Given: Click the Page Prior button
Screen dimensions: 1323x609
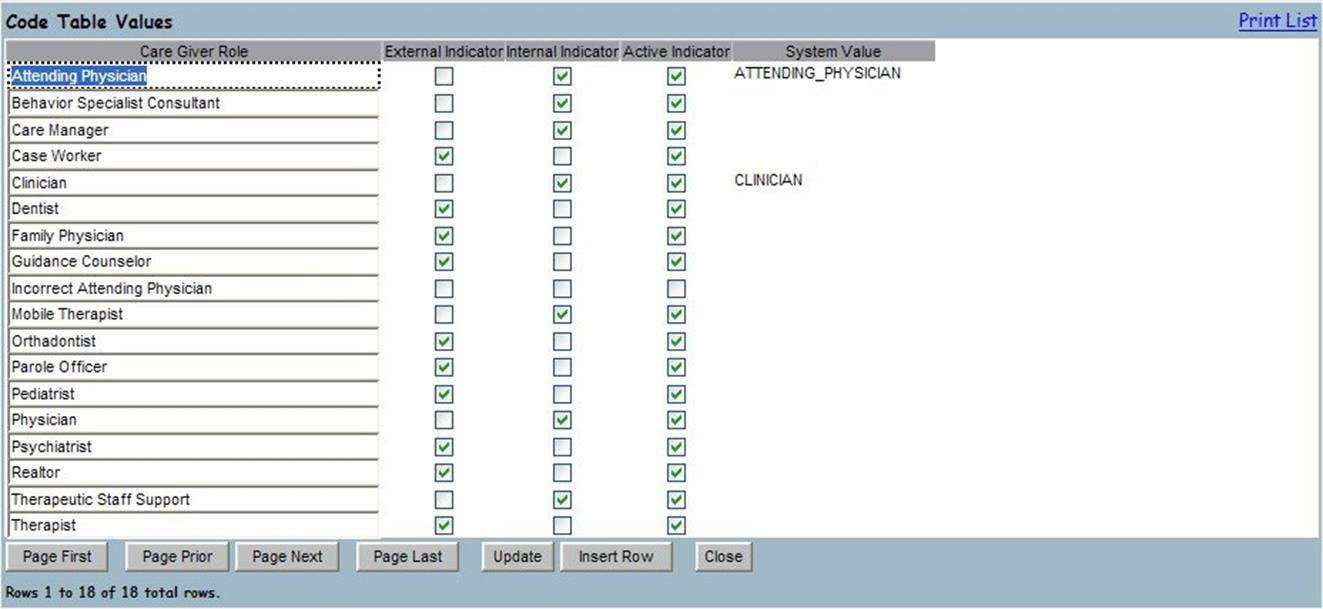Looking at the screenshot, I should click(177, 556).
